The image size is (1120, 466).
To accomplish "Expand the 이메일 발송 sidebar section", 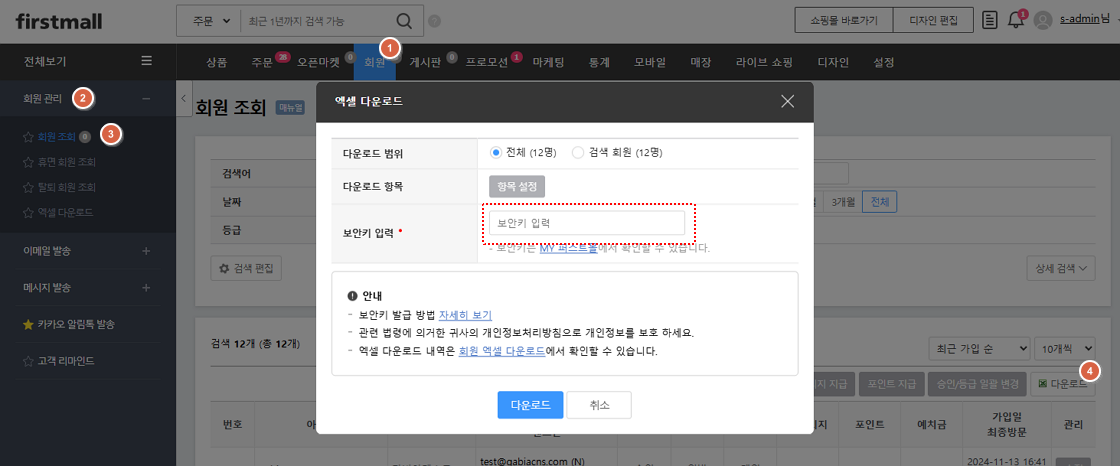I will 146,251.
